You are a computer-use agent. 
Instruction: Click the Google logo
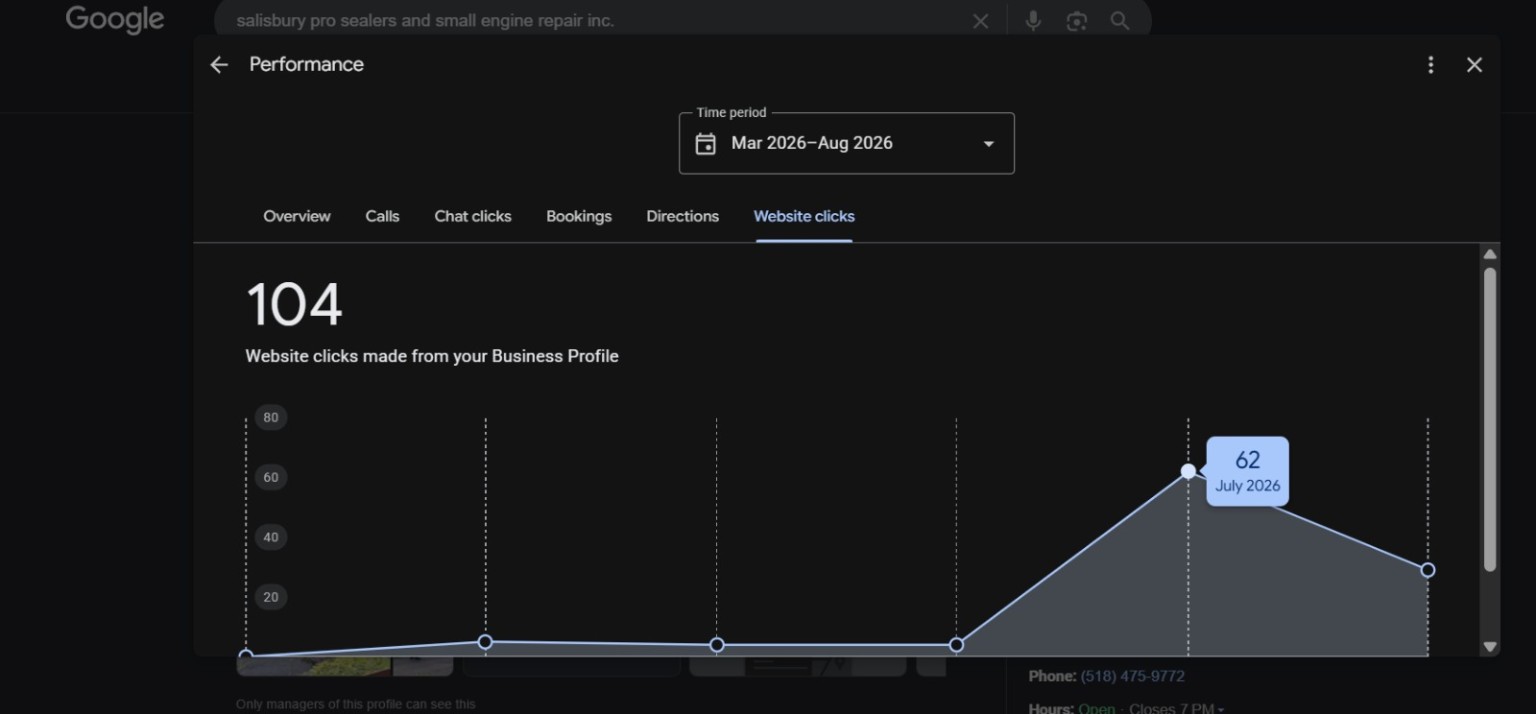pyautogui.click(x=115, y=20)
